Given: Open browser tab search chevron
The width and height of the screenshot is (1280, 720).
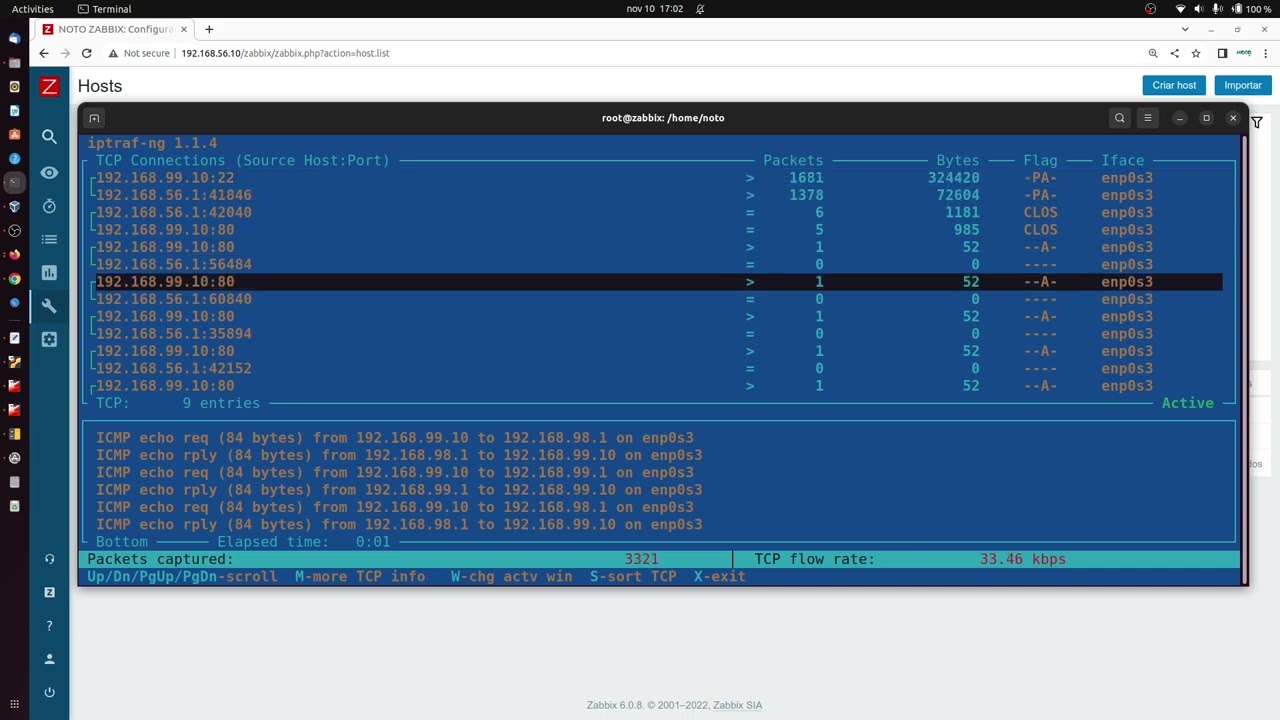Looking at the screenshot, I should click(x=1186, y=29).
